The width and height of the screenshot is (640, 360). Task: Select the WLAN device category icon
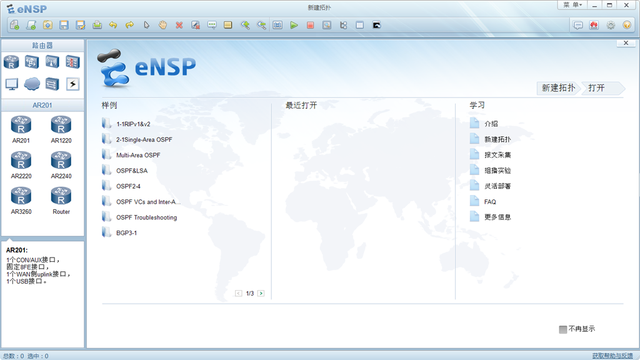[x=52, y=62]
